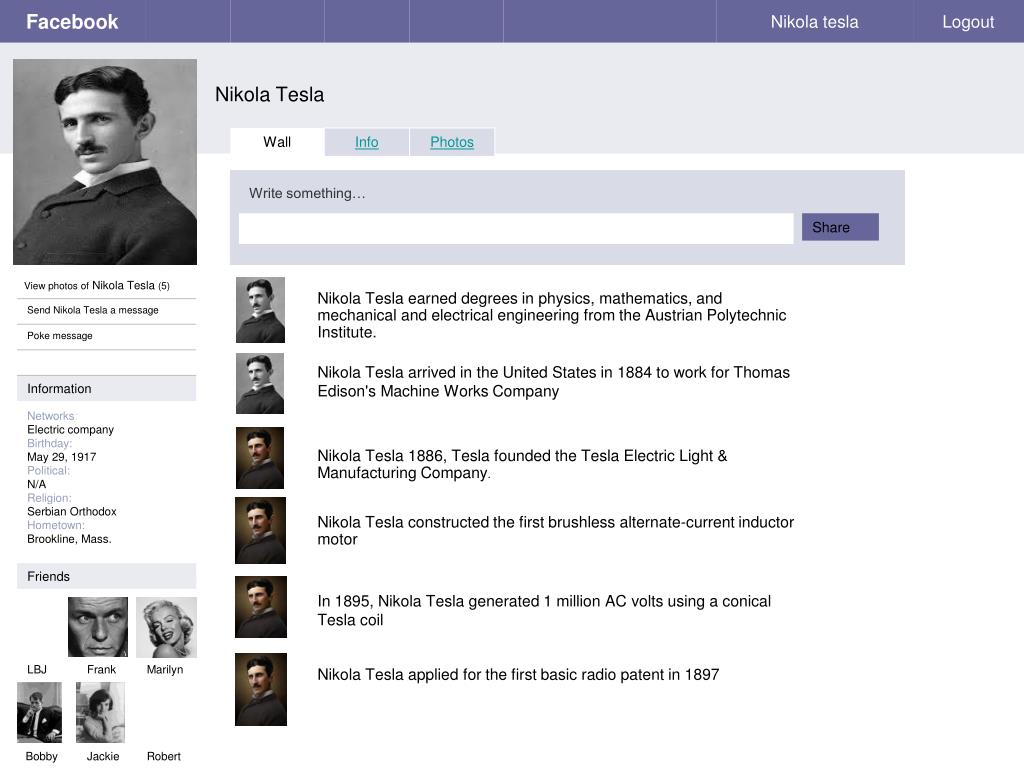
Task: Click avatar beside brushless inductor motor post
Action: [x=261, y=530]
